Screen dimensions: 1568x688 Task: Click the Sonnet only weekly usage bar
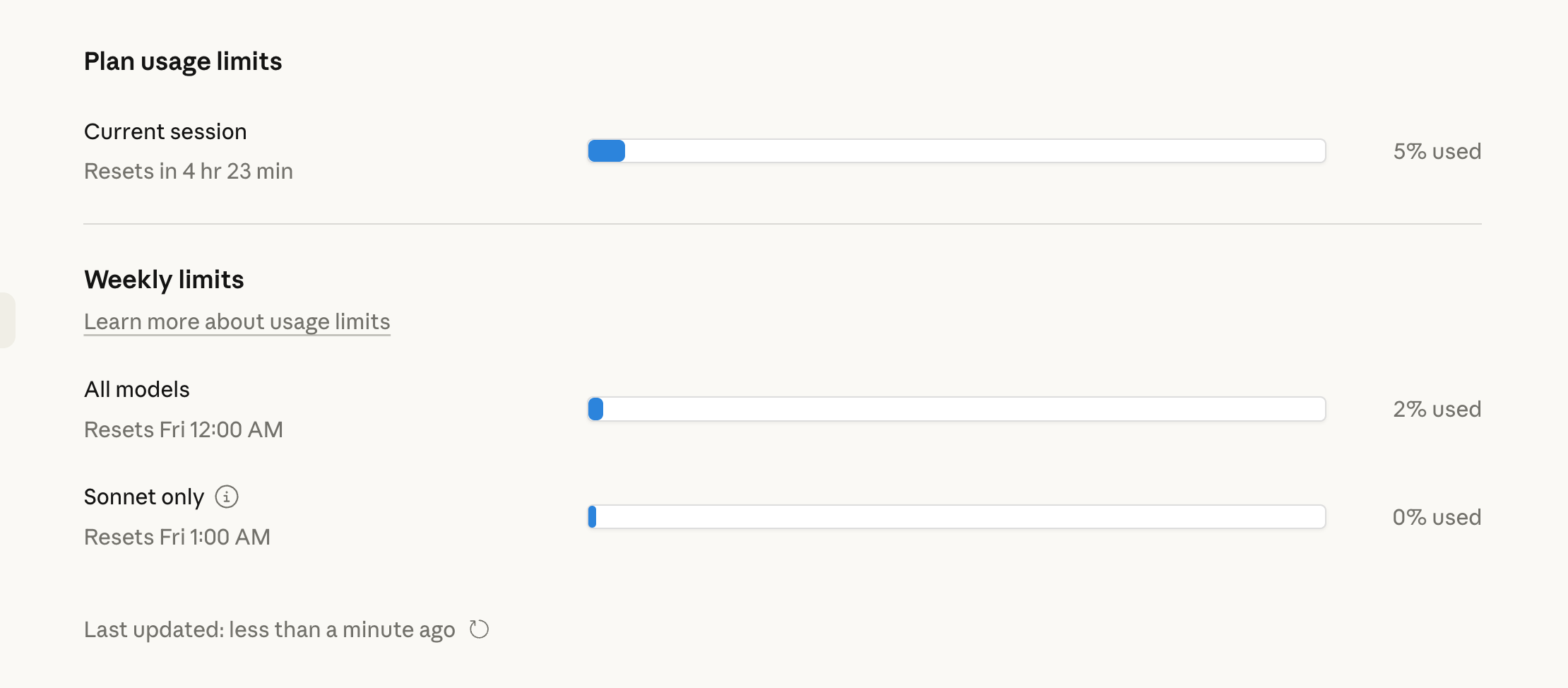(956, 517)
